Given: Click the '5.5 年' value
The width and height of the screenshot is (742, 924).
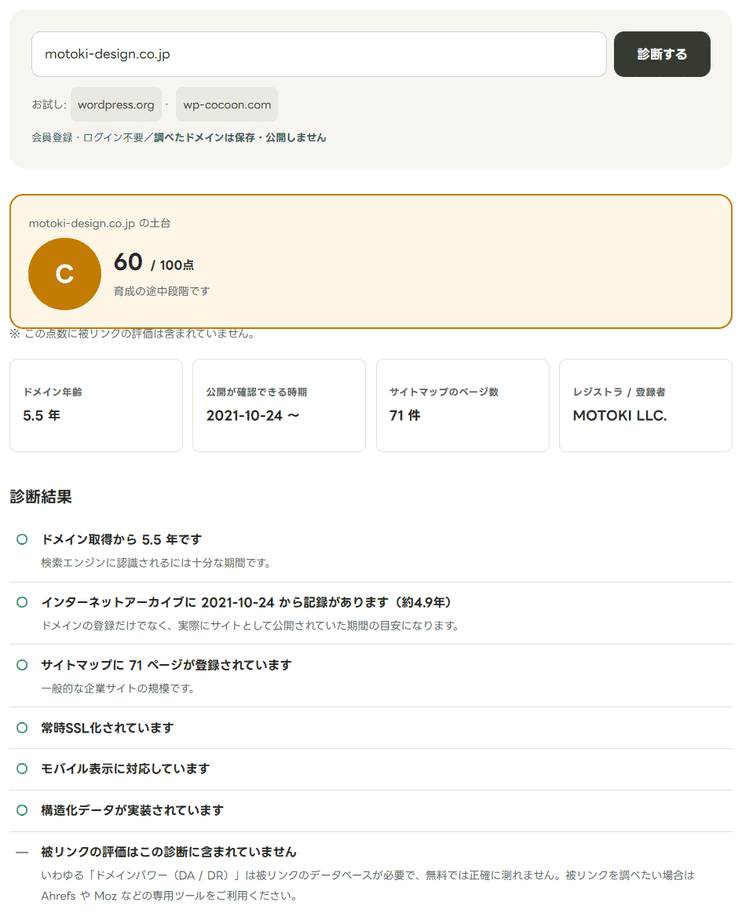Looking at the screenshot, I should [42, 415].
